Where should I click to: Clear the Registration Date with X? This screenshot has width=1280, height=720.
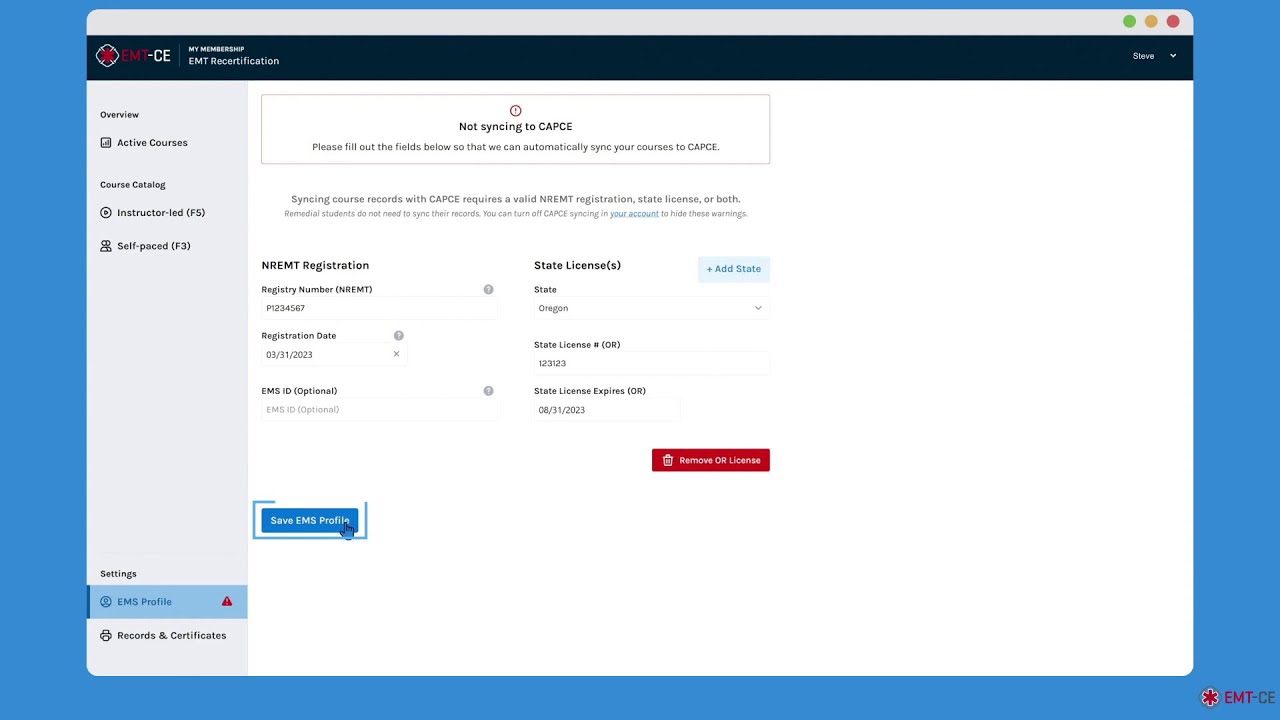[x=396, y=354]
